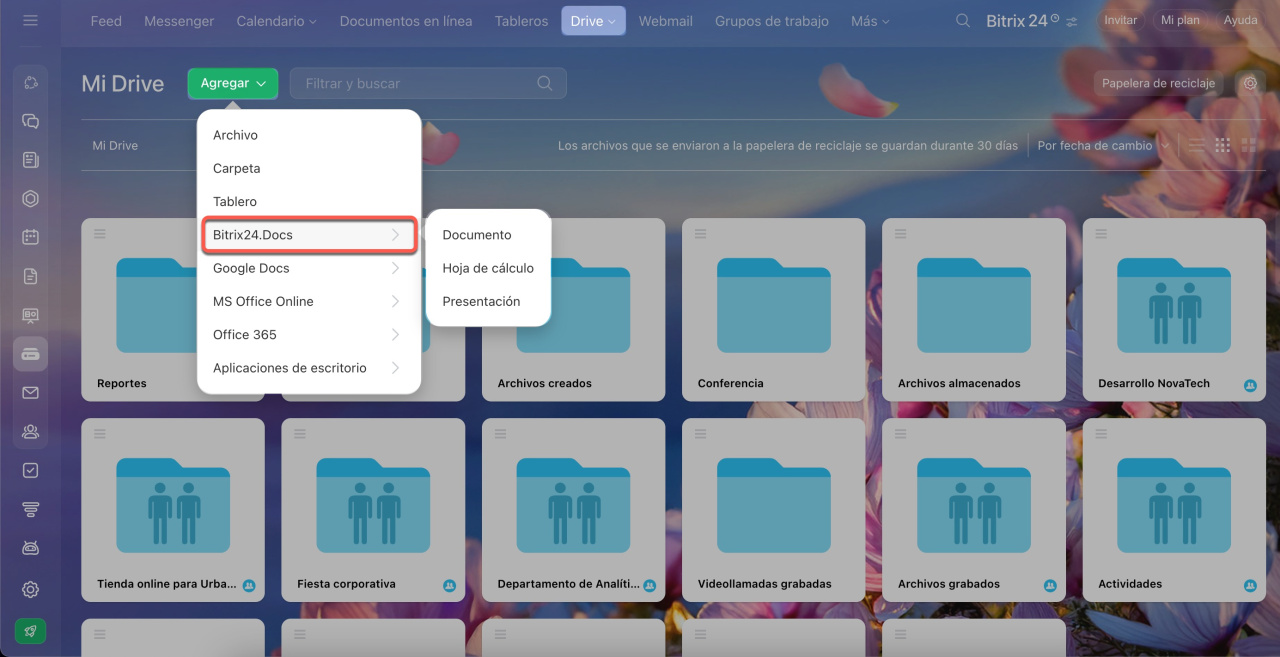Open the Conferencia folder menu icon
This screenshot has height=657, width=1280.
click(699, 233)
